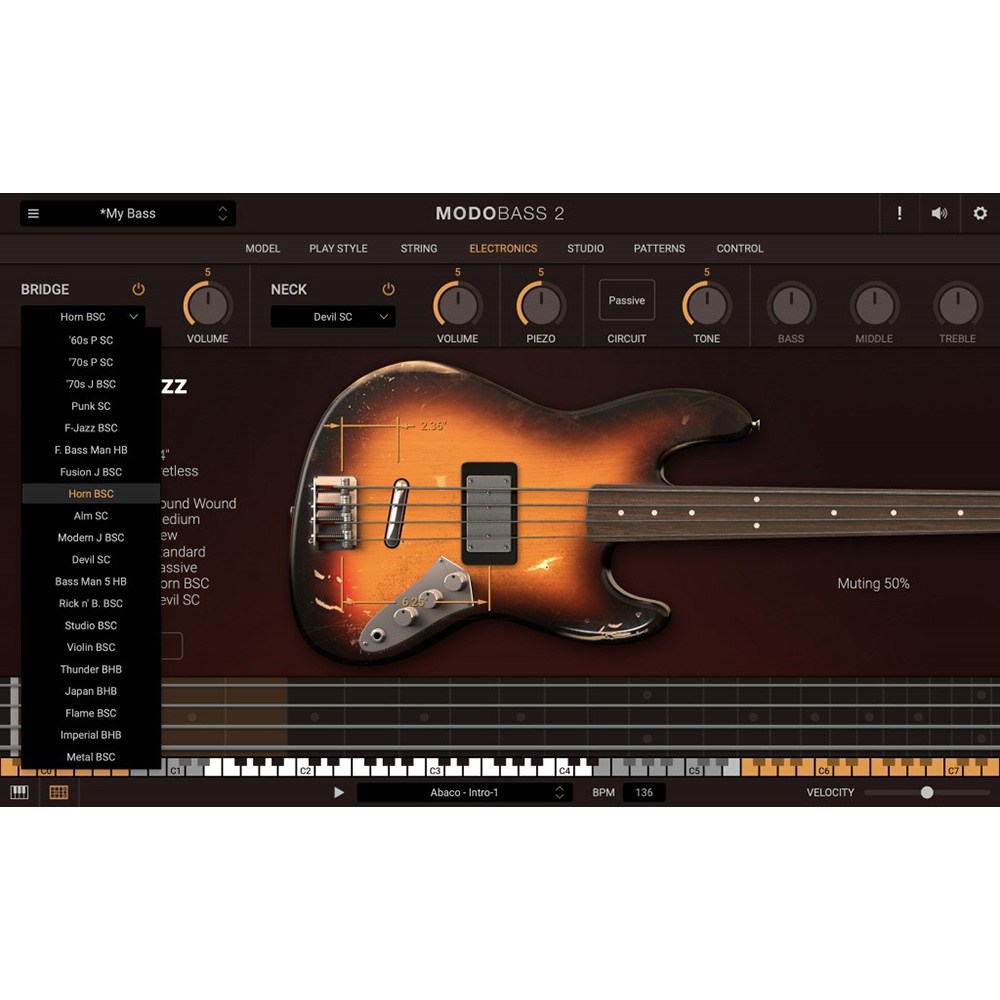Click the BPM value field 136
Screen dimensions: 1000x1000
644,793
